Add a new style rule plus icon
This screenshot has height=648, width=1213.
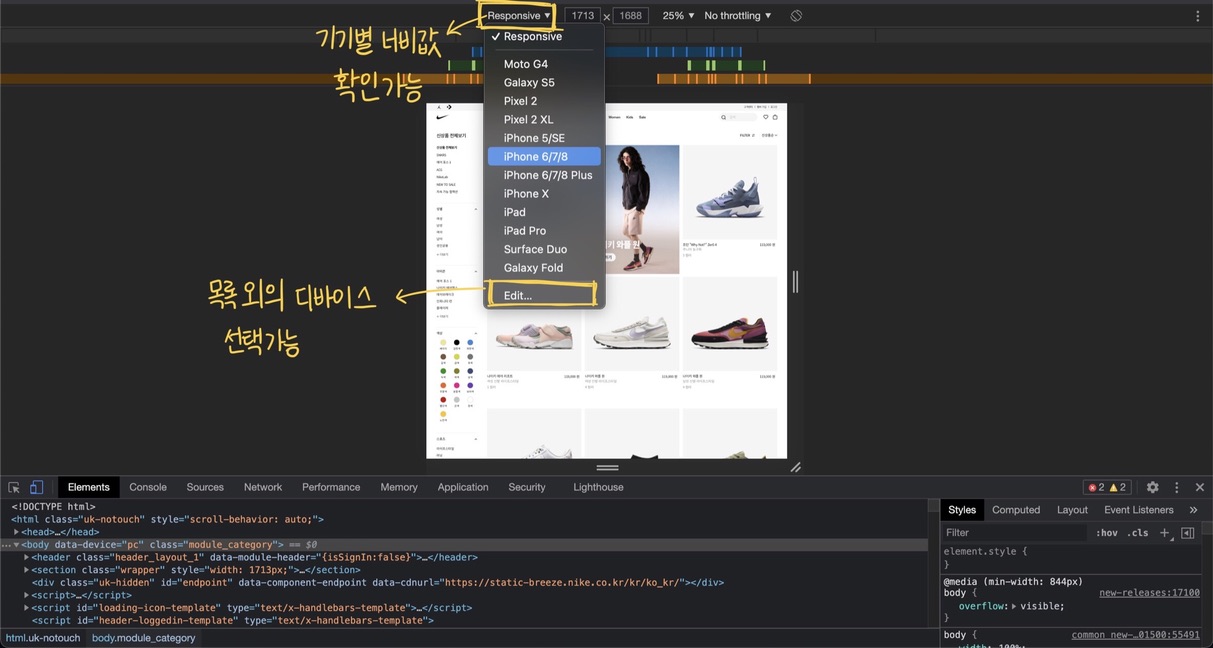click(x=1165, y=533)
